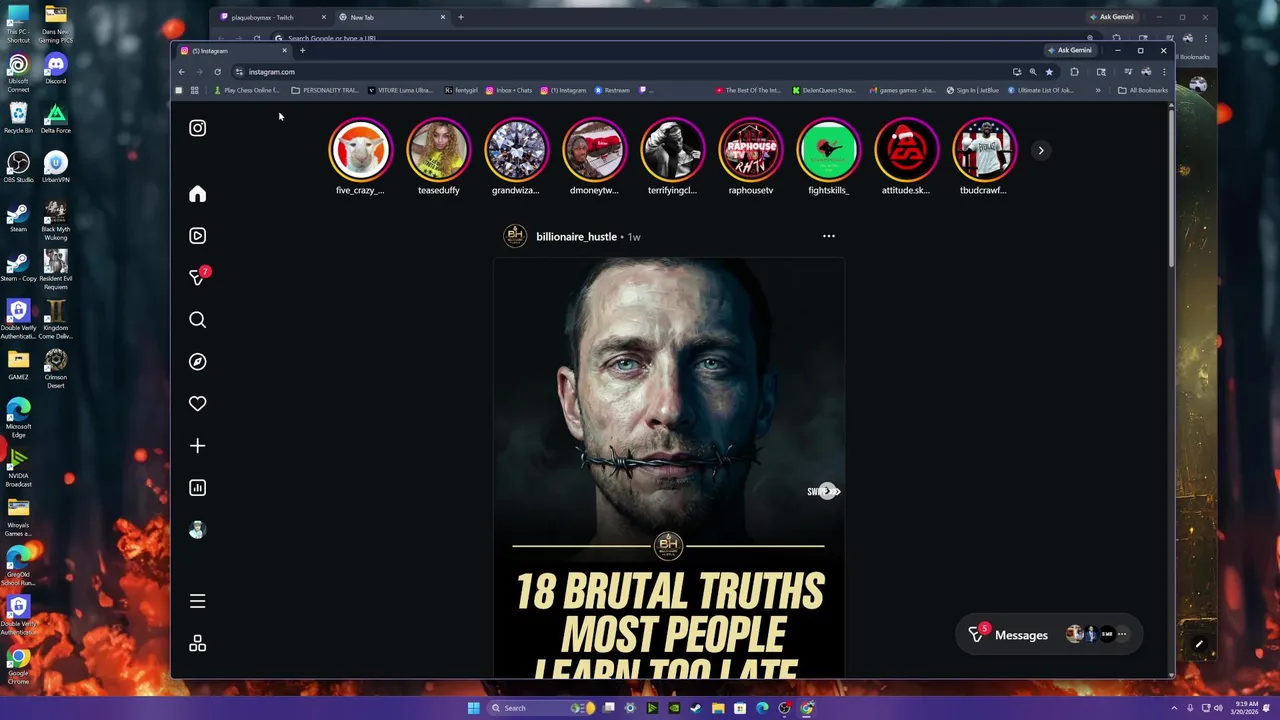
Task: Click the Instagram logo in the sidebar
Action: 197,128
